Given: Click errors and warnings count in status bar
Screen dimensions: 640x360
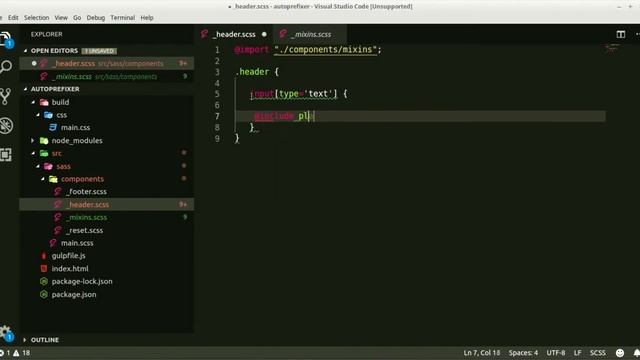Looking at the screenshot, I should [x=16, y=353].
